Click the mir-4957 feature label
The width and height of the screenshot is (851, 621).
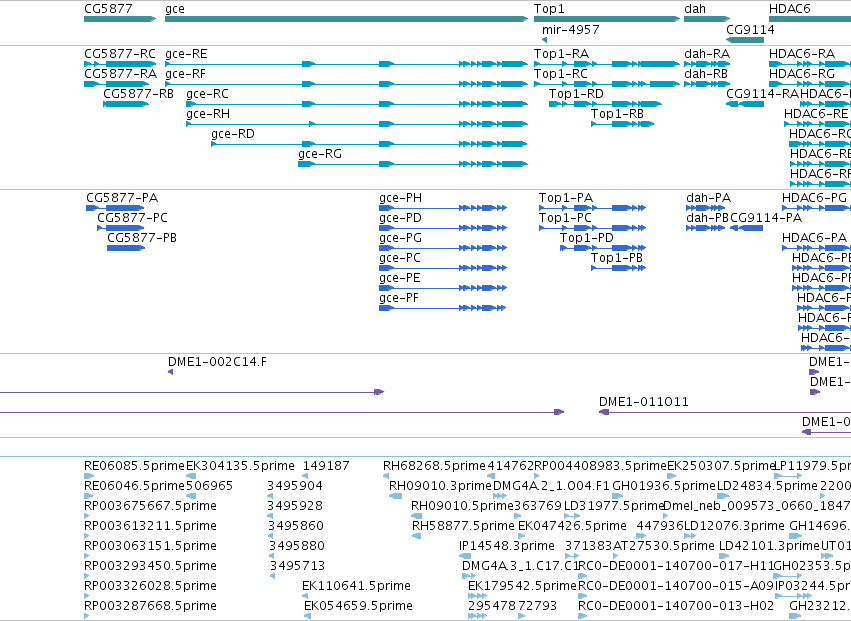tap(570, 30)
